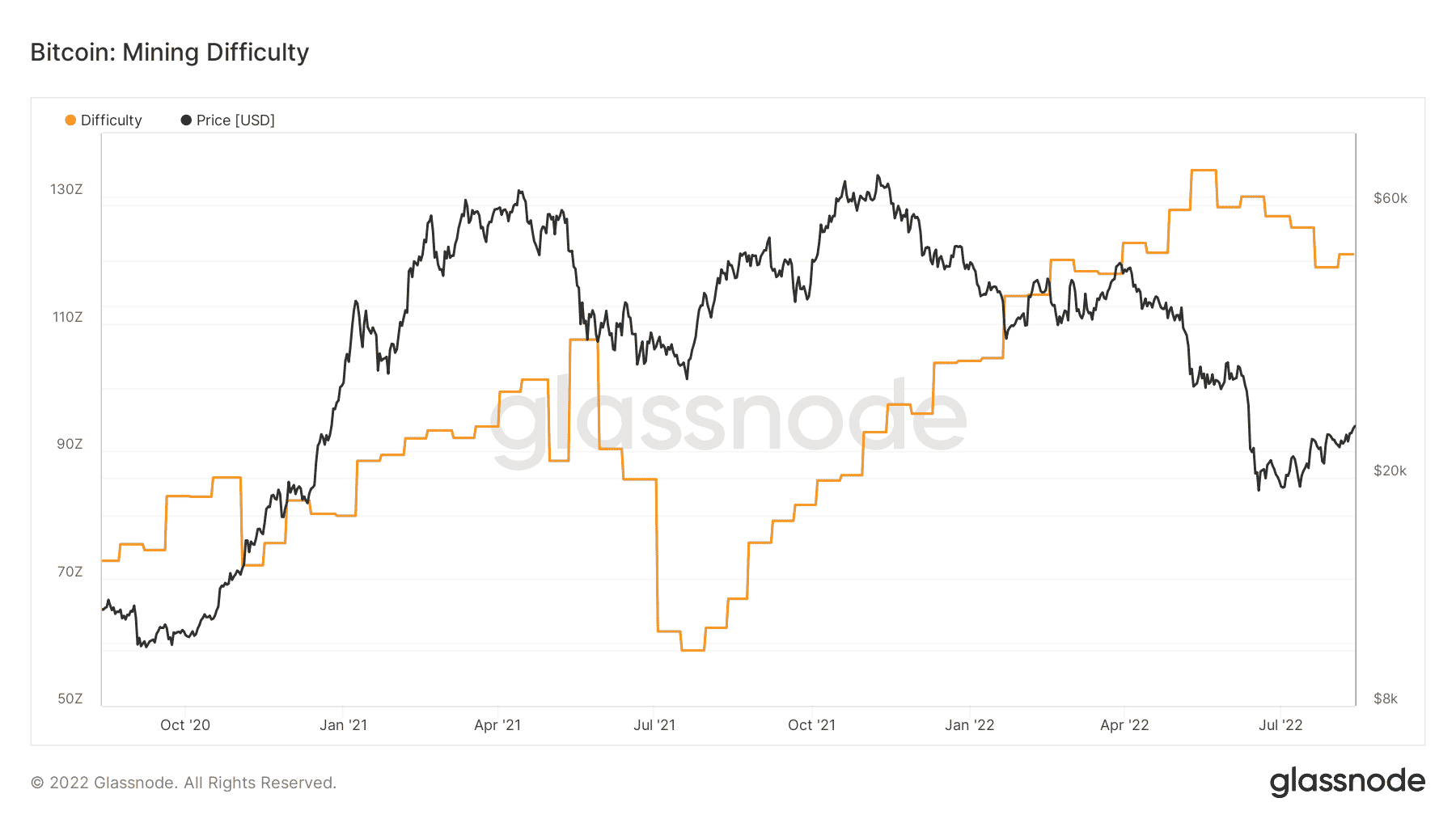Click the black Price legend dot

click(x=186, y=120)
